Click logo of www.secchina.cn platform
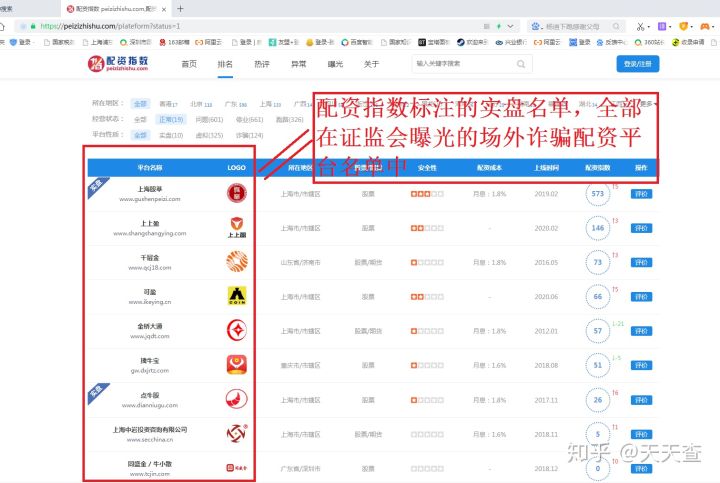Screen dimensions: 720x483 tap(237, 433)
